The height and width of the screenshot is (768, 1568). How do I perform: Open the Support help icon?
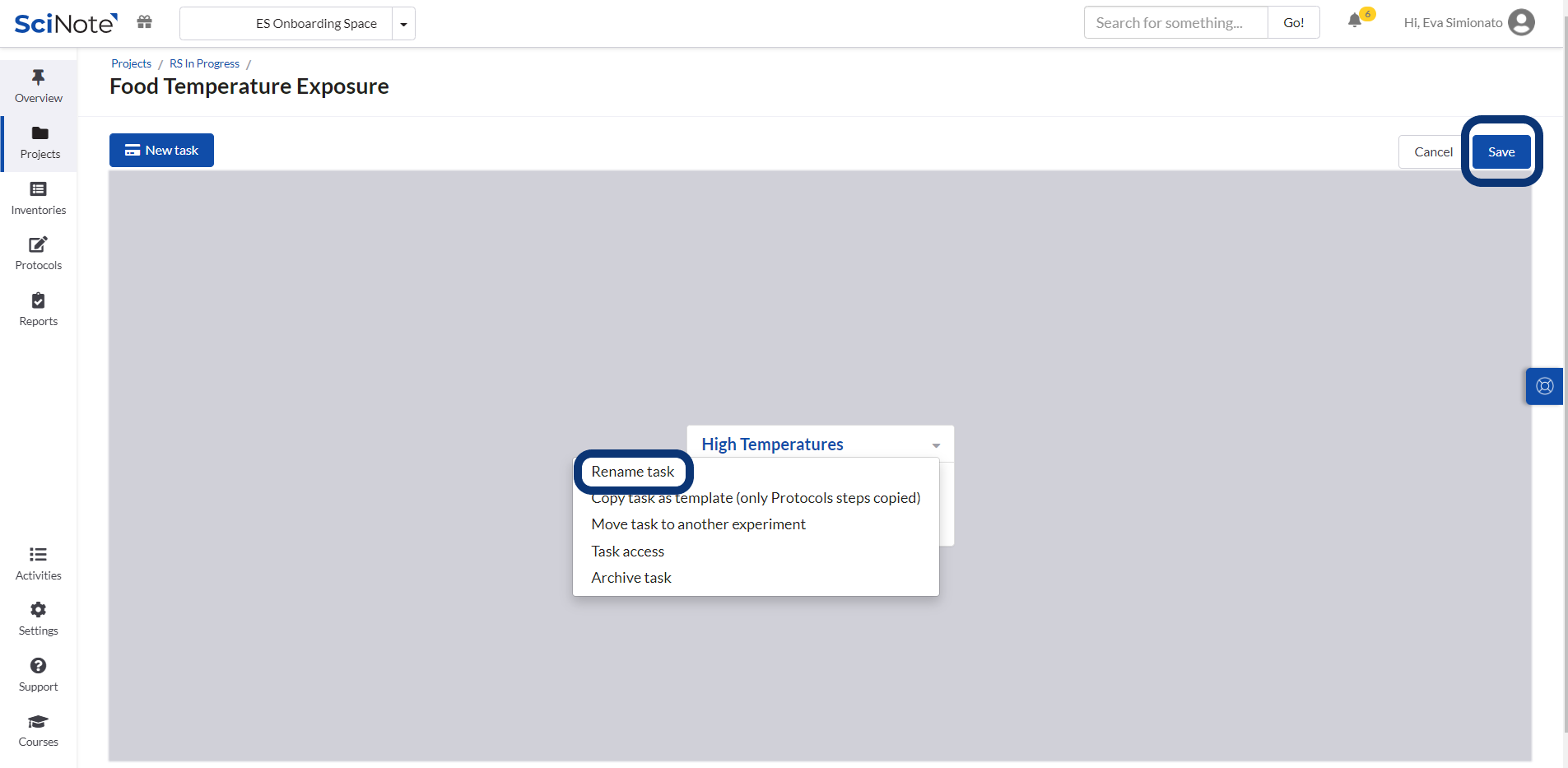click(38, 666)
